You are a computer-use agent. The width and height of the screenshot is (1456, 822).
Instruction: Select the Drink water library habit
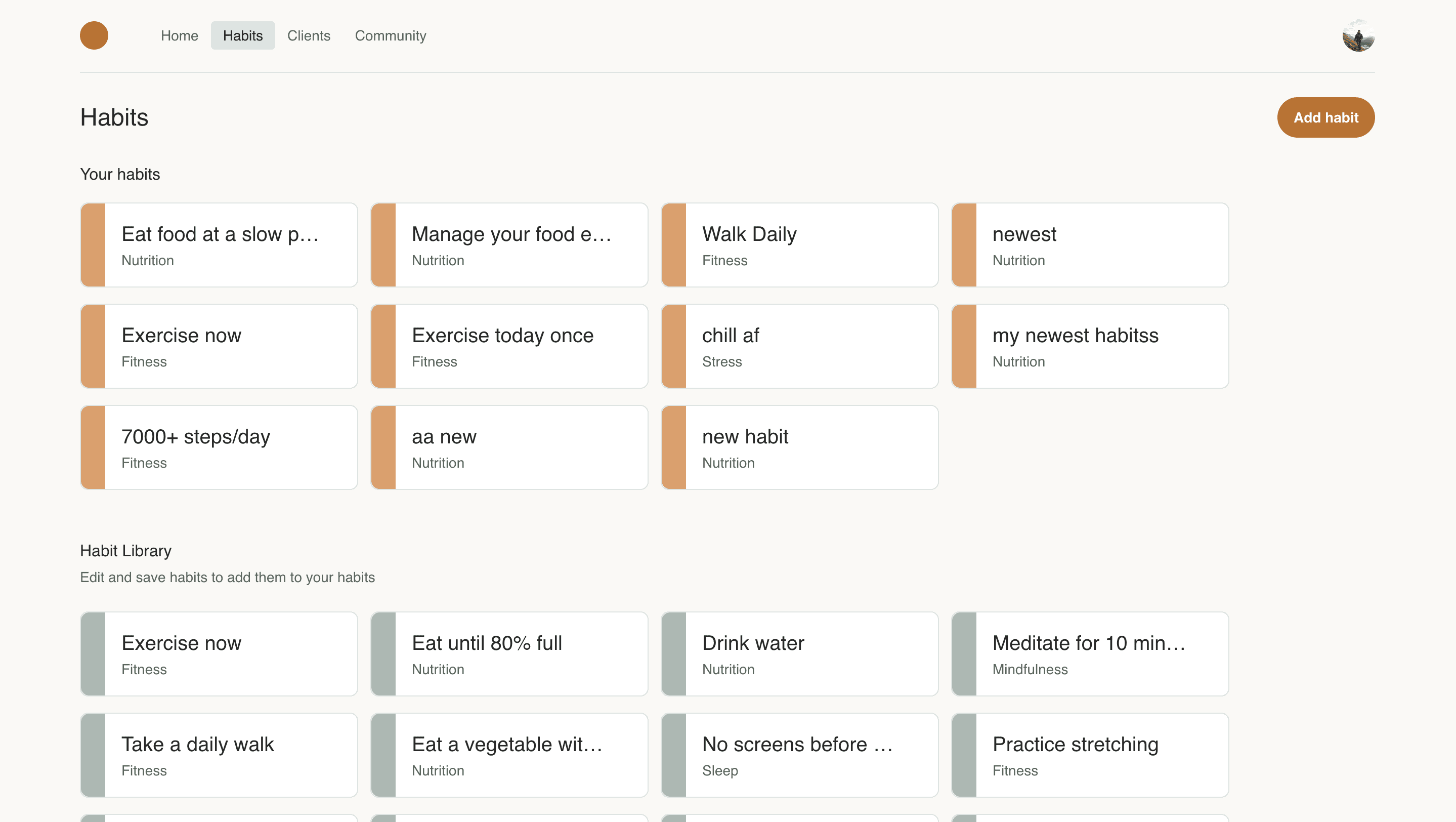[x=800, y=653]
